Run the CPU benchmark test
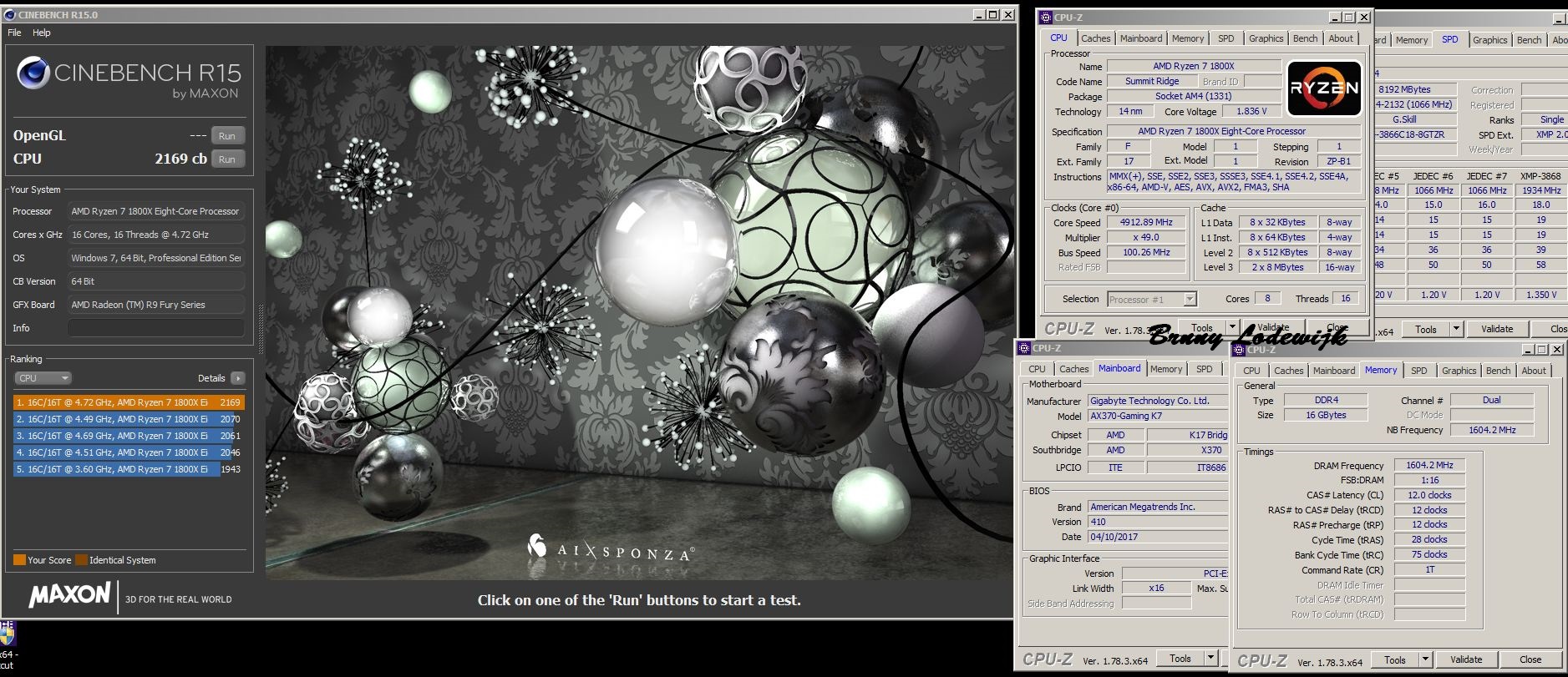This screenshot has width=1568, height=677. tap(227, 159)
